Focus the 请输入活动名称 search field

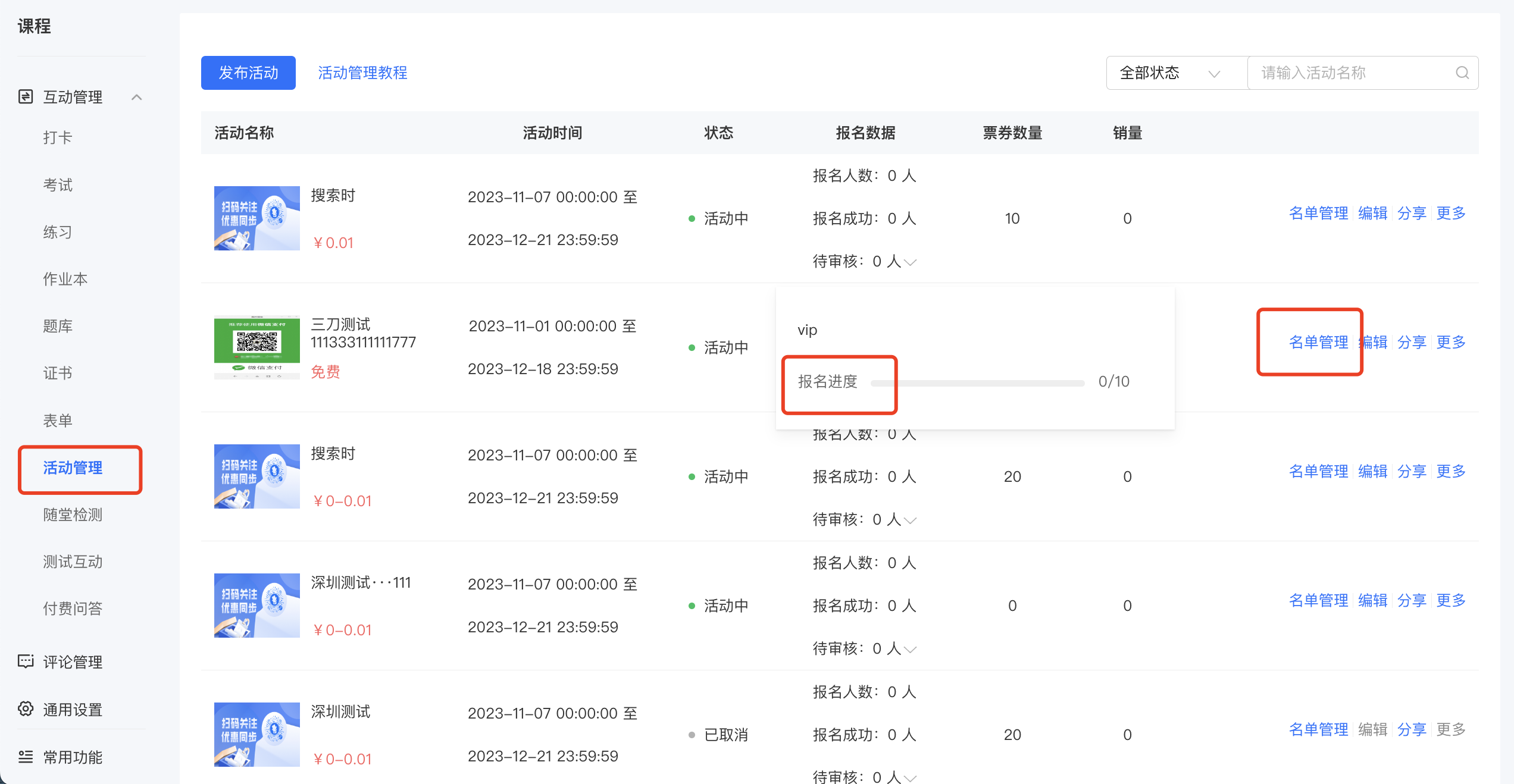[x=1351, y=73]
